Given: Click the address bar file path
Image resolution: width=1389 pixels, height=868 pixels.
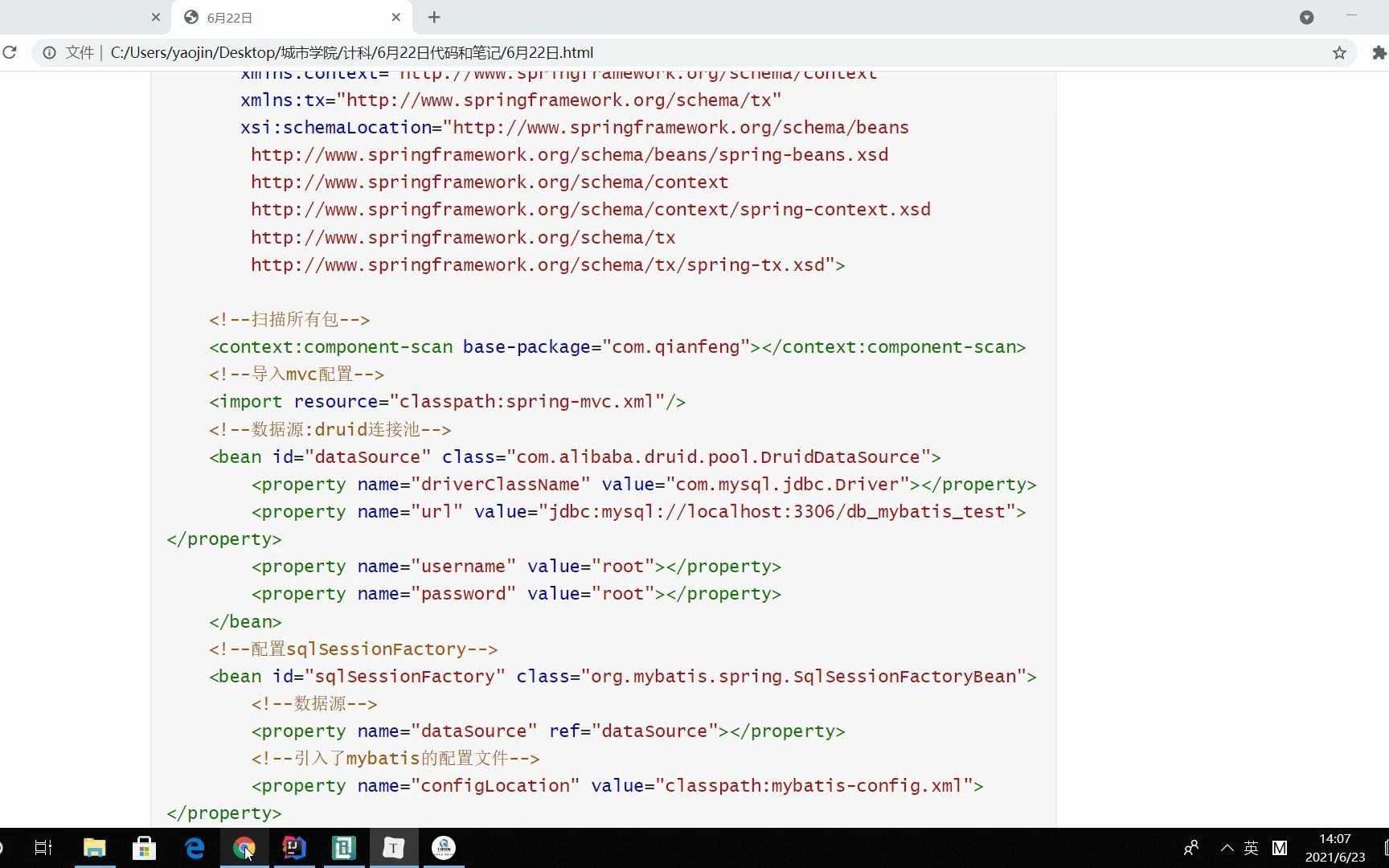Looking at the screenshot, I should 352,52.
